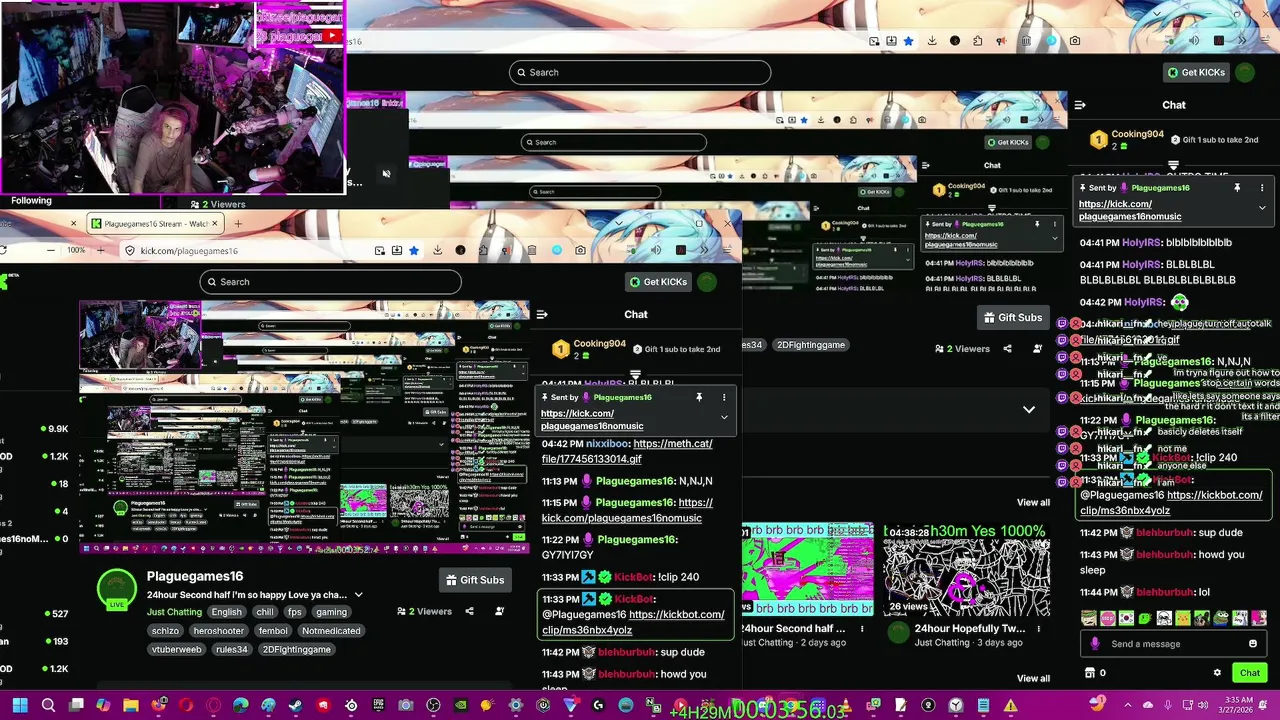The image size is (1280, 720).
Task: Open Windows Start button on taskbar
Action: 20,706
